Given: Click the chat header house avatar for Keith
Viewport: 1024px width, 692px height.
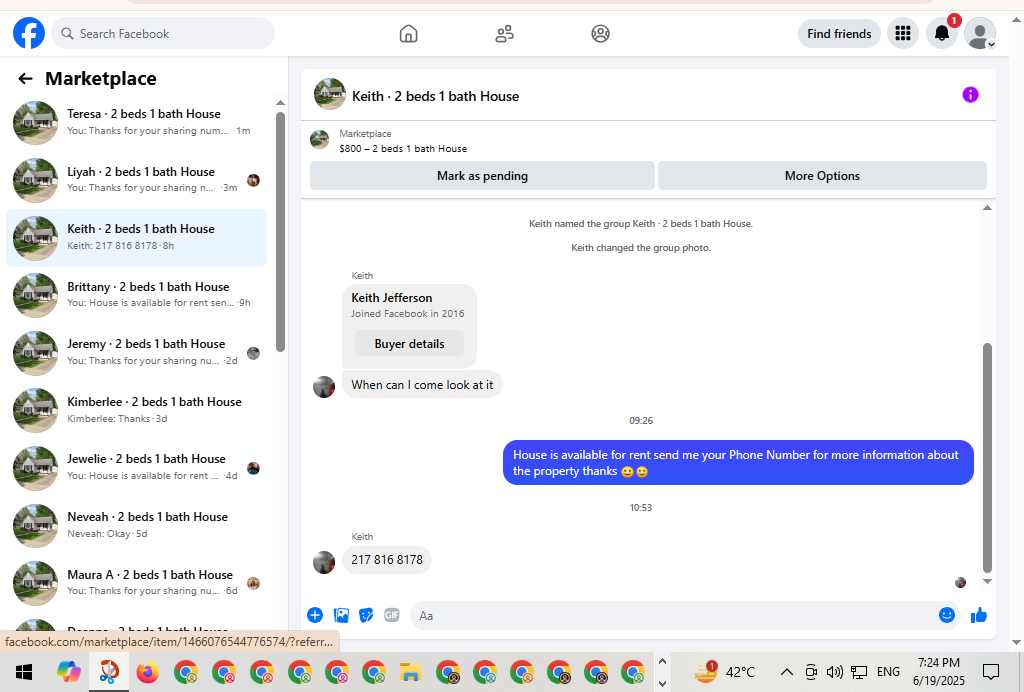Looking at the screenshot, I should (330, 95).
